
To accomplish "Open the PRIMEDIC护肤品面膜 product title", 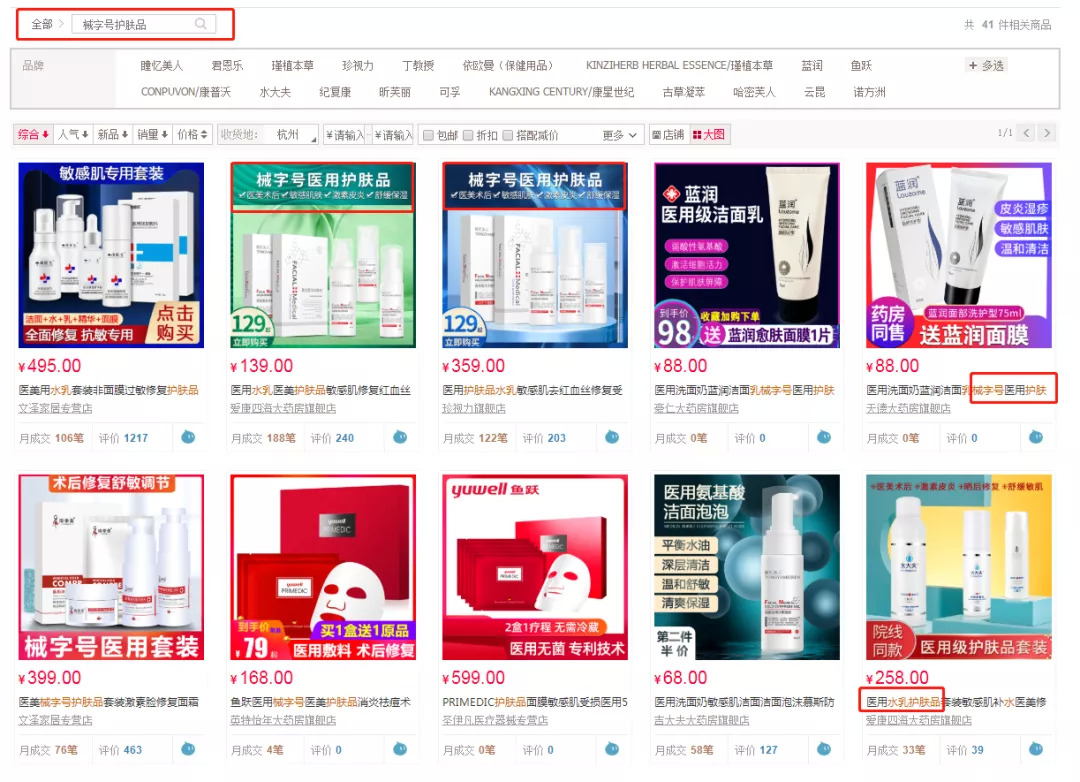I will pyautogui.click(x=534, y=702).
